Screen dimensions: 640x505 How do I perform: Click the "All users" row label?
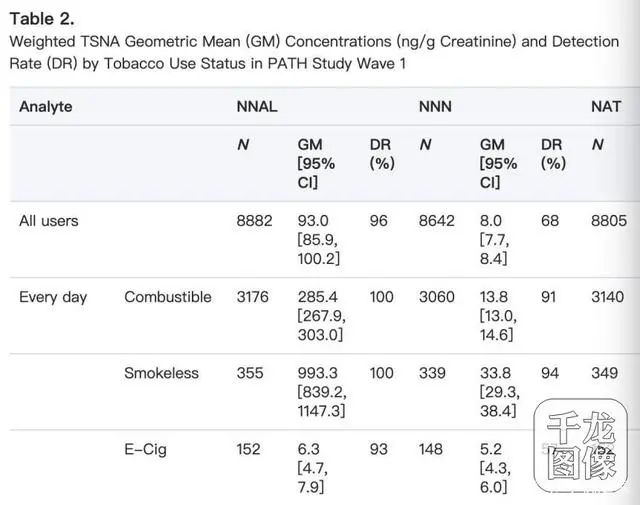48,220
